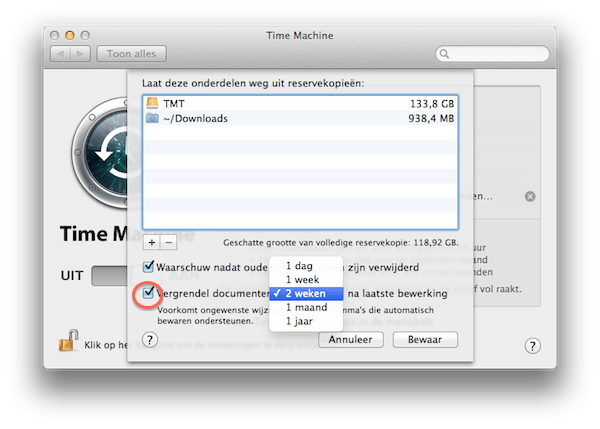Select the ~/Downloads row in the list
This screenshot has width=600, height=429.
[x=300, y=118]
